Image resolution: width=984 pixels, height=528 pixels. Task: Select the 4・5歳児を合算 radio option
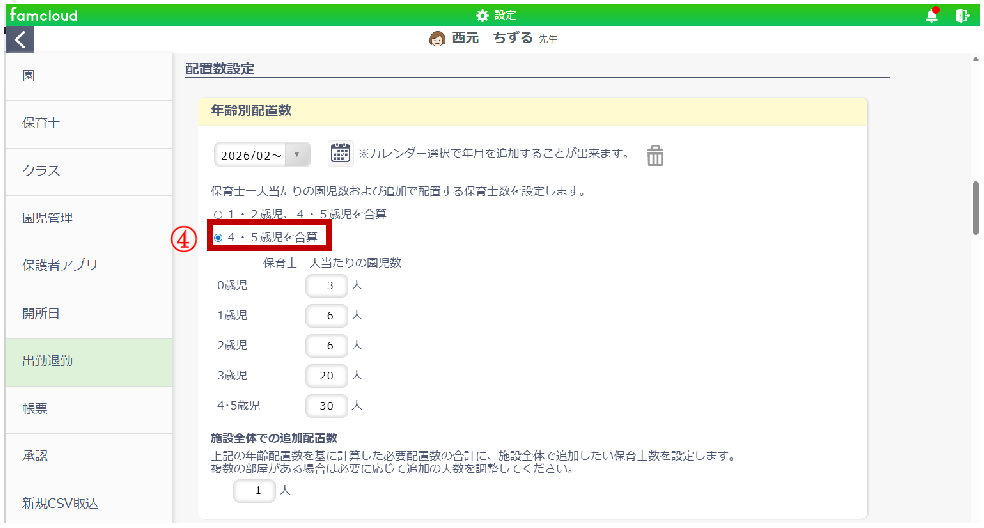coord(219,238)
